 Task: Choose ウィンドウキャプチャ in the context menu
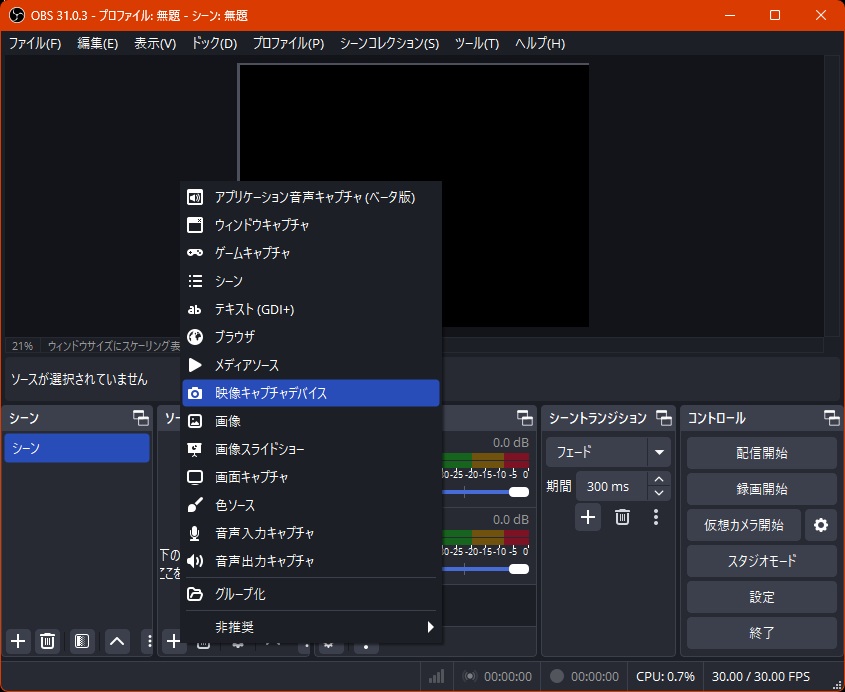pos(311,225)
